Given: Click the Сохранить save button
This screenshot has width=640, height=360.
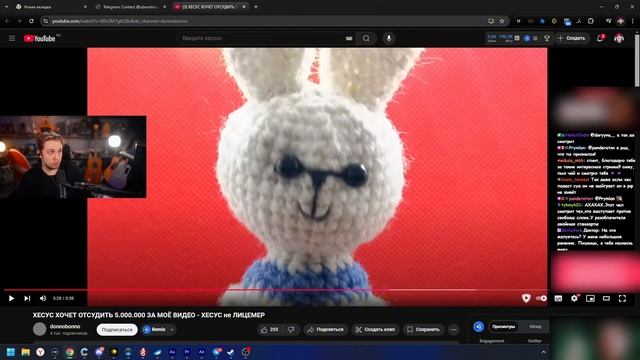Looking at the screenshot, I should point(423,329).
